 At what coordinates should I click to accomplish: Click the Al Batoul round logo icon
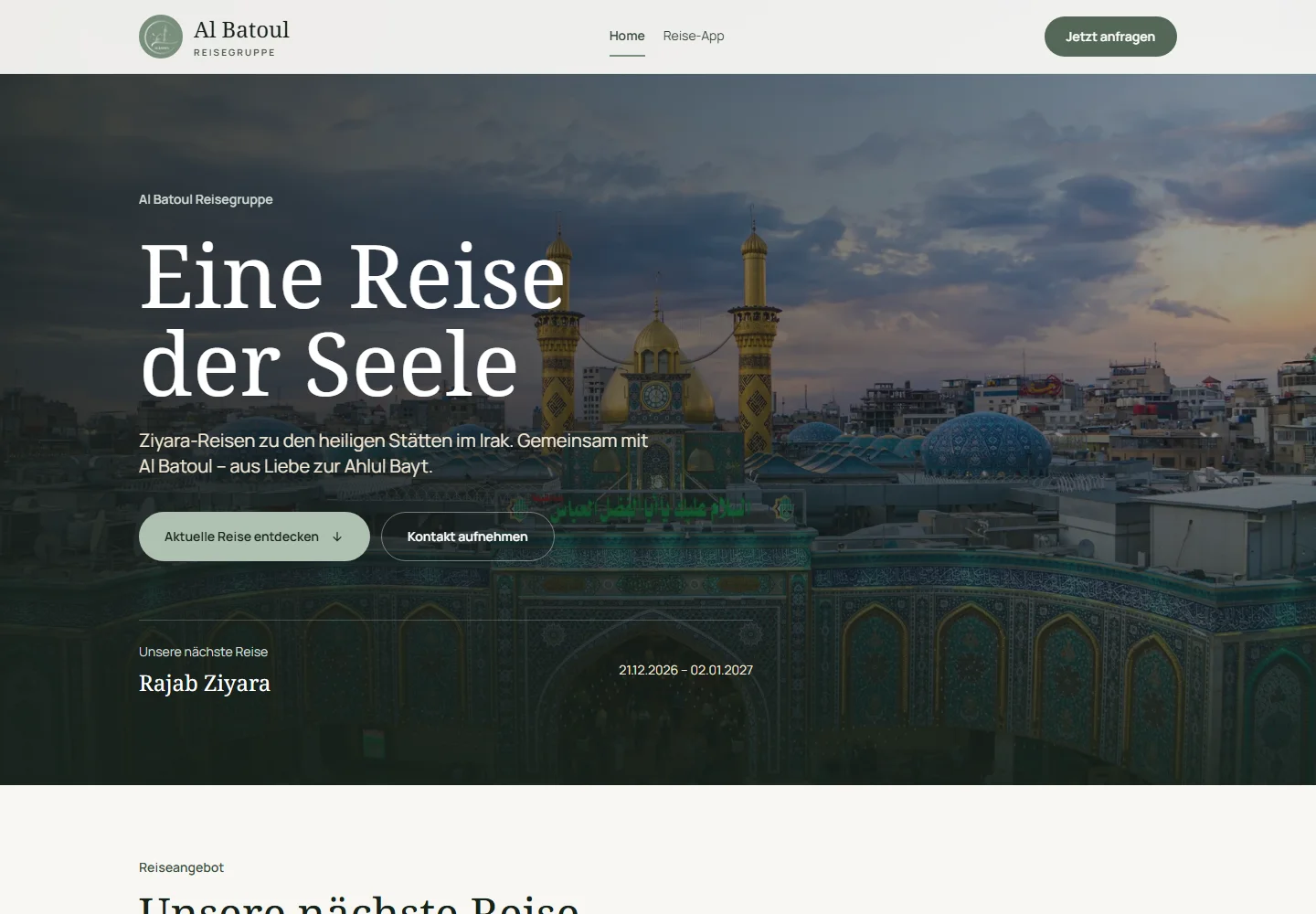tap(161, 37)
